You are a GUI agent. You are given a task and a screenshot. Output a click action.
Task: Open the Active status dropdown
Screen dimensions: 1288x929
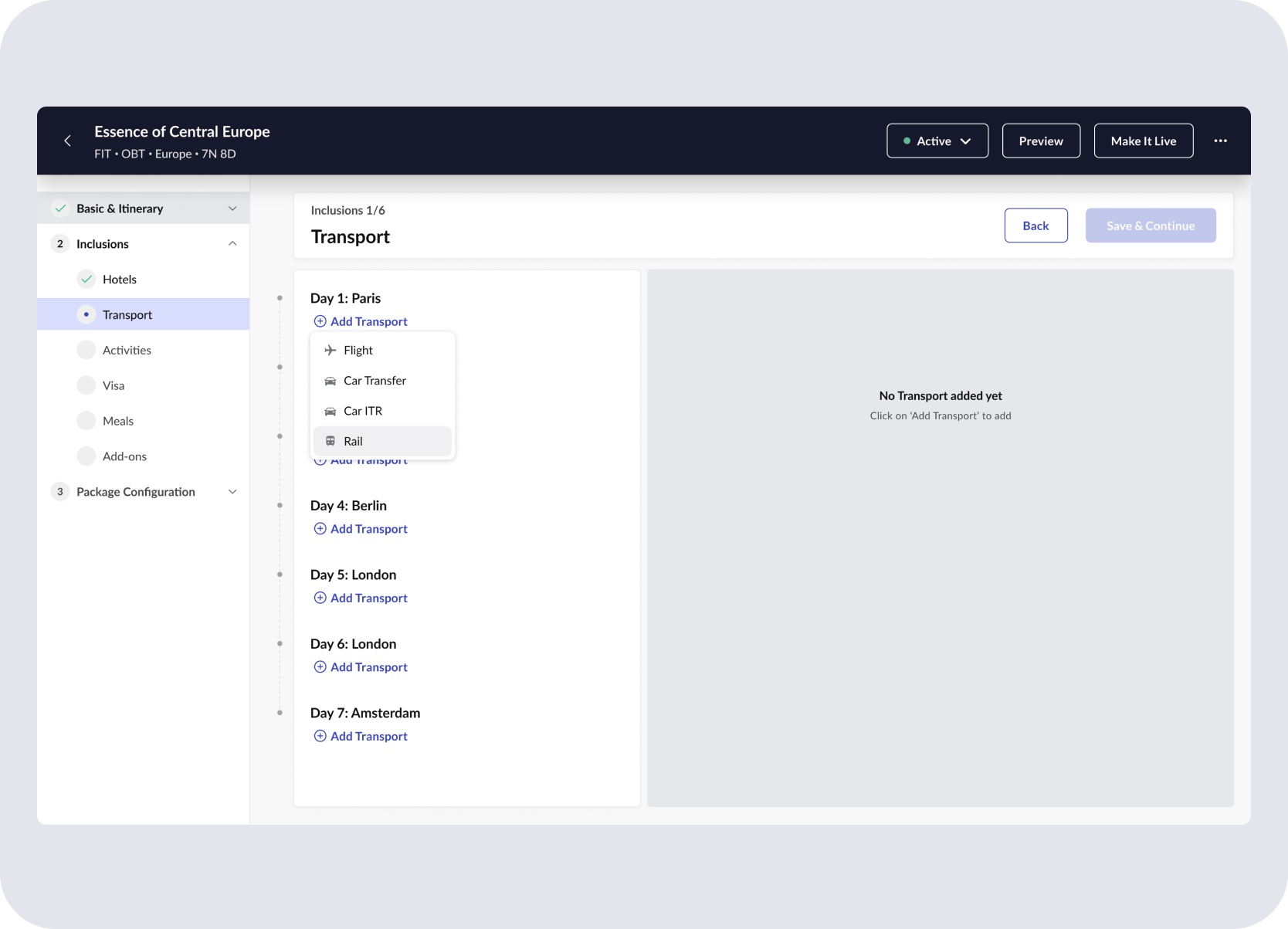937,141
